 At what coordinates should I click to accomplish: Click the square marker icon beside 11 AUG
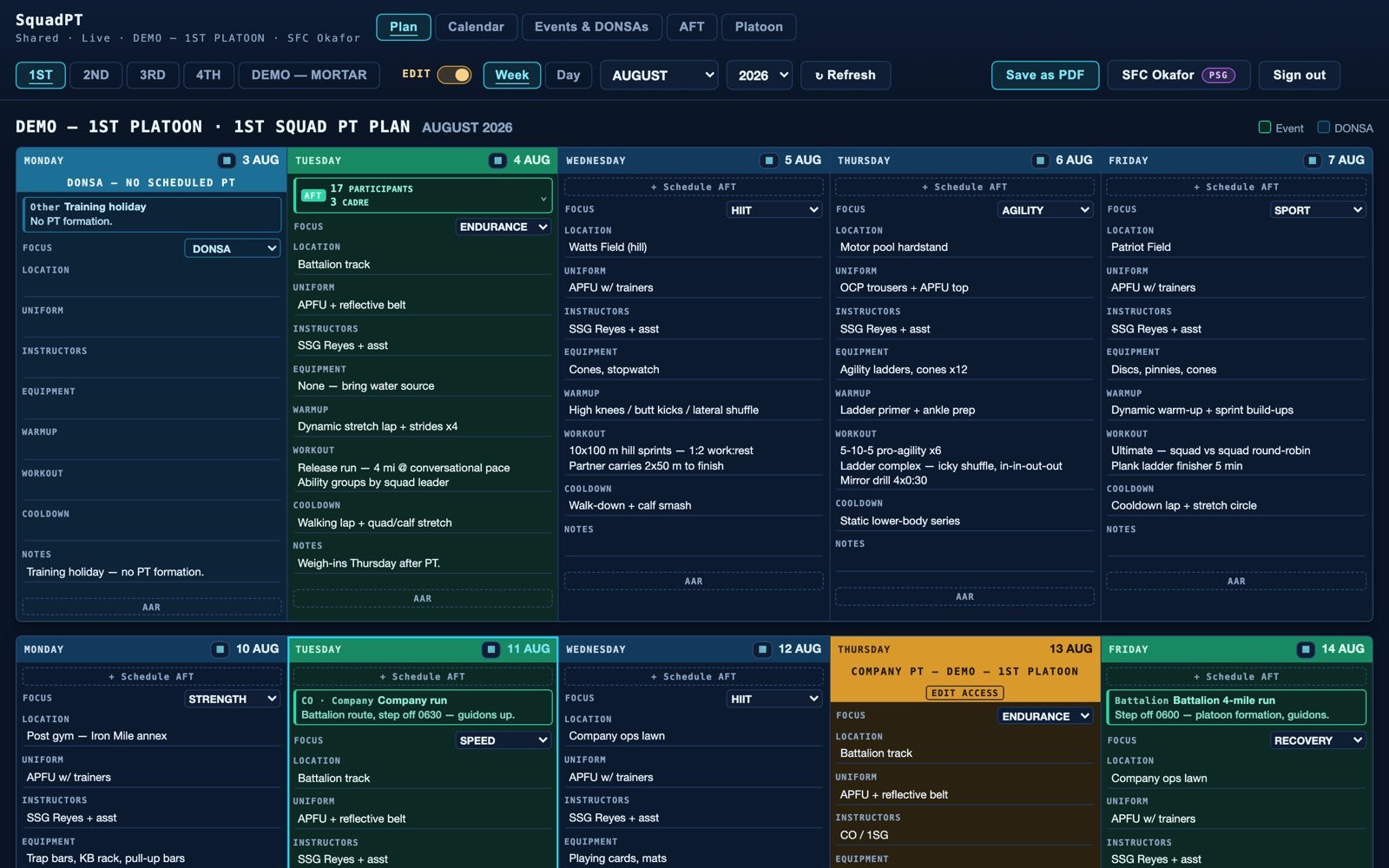coord(491,649)
